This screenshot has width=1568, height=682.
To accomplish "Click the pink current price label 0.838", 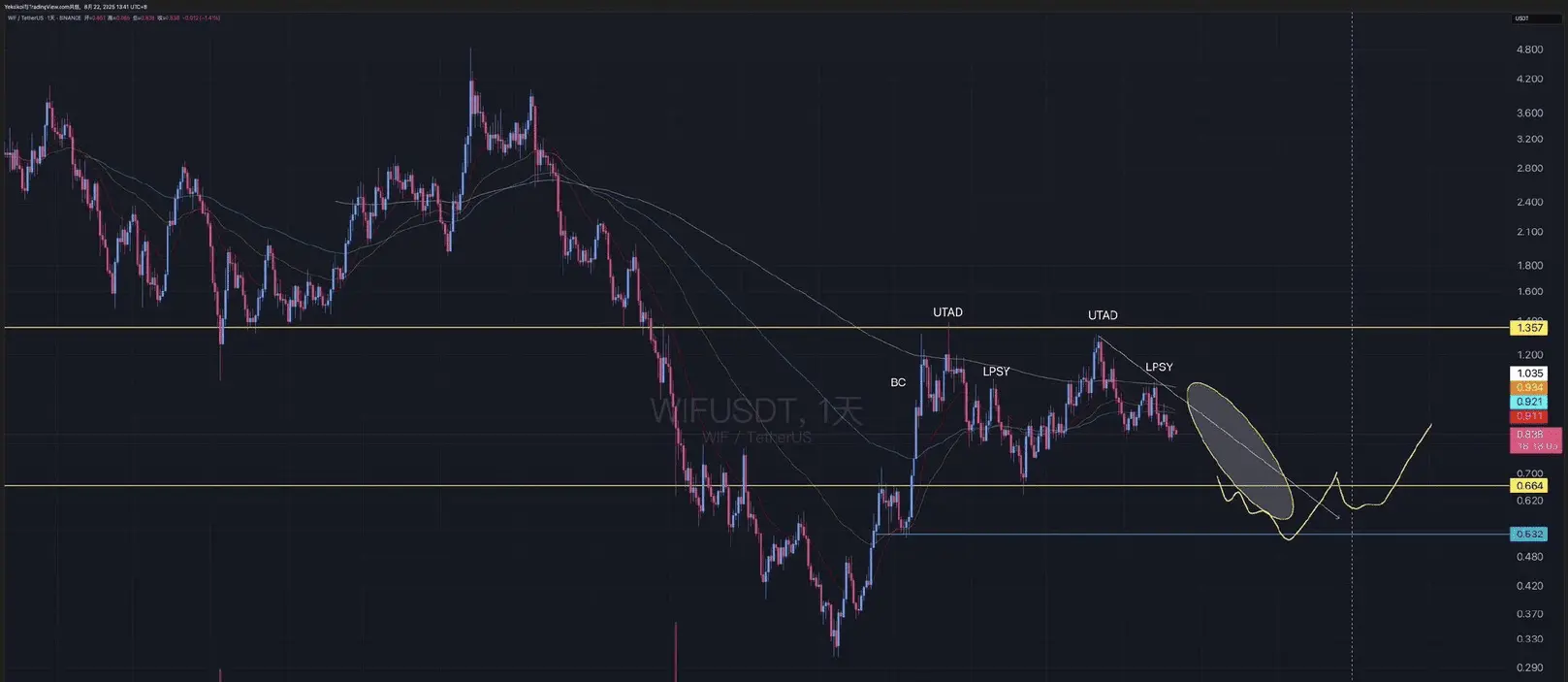I will pyautogui.click(x=1536, y=440).
